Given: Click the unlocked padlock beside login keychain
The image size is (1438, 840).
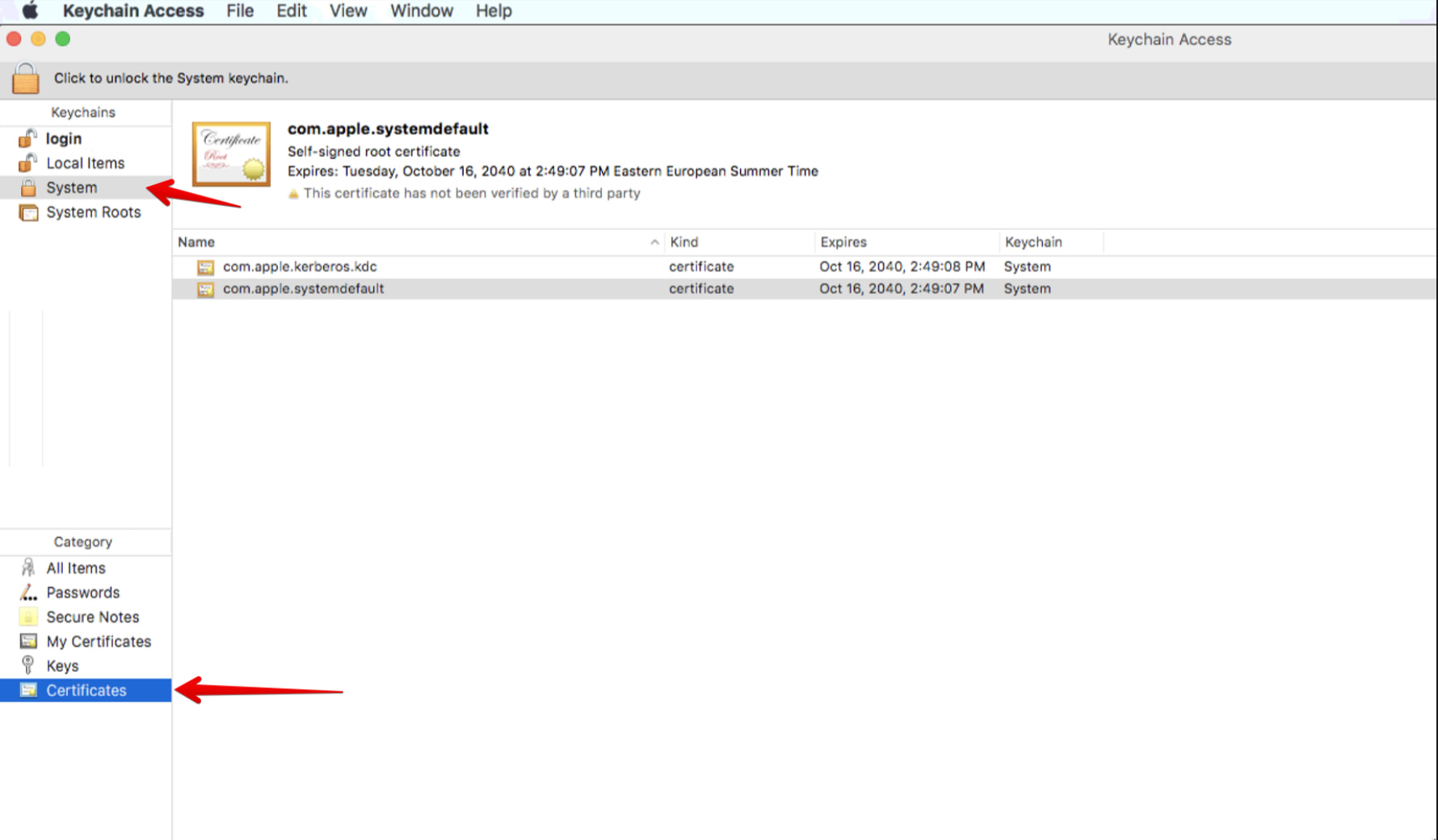Looking at the screenshot, I should point(27,138).
